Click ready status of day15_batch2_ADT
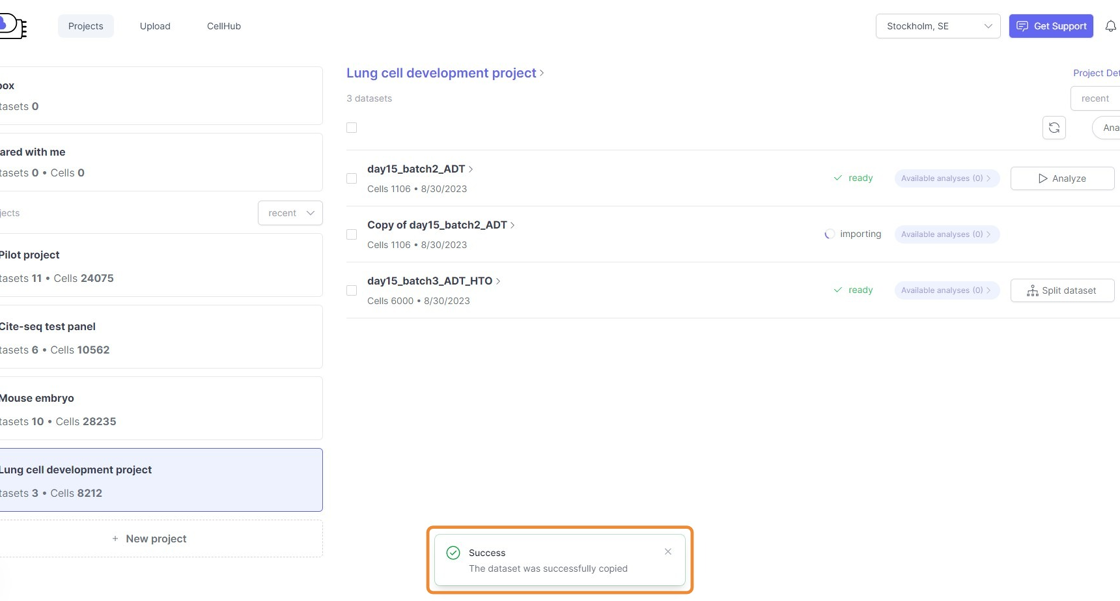This screenshot has width=1120, height=601. pos(853,178)
